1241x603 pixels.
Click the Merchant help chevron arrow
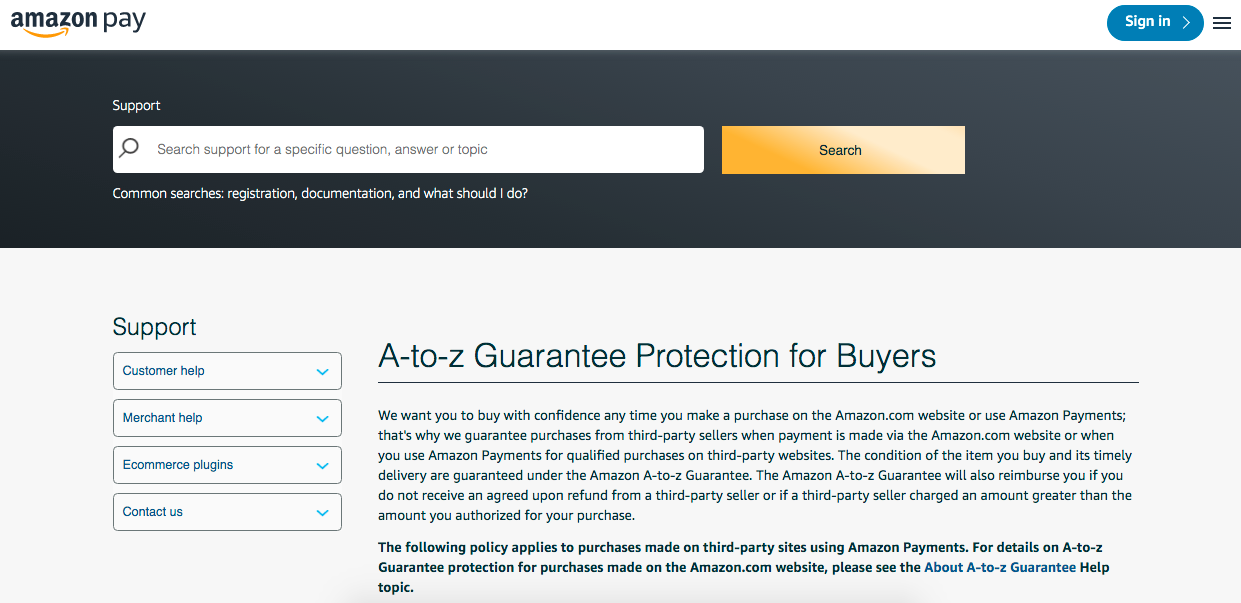(322, 419)
